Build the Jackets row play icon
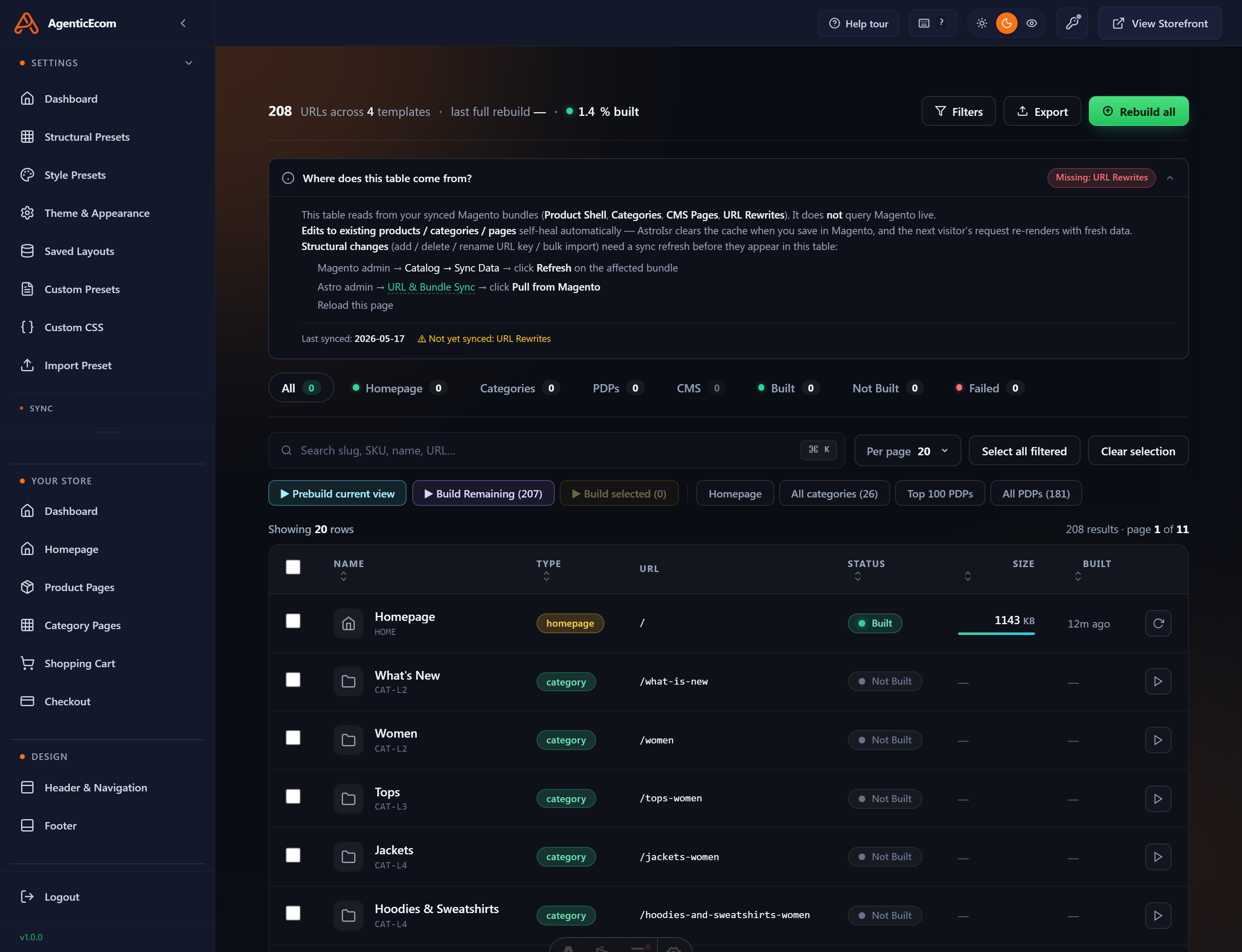This screenshot has height=952, width=1242. click(1158, 857)
